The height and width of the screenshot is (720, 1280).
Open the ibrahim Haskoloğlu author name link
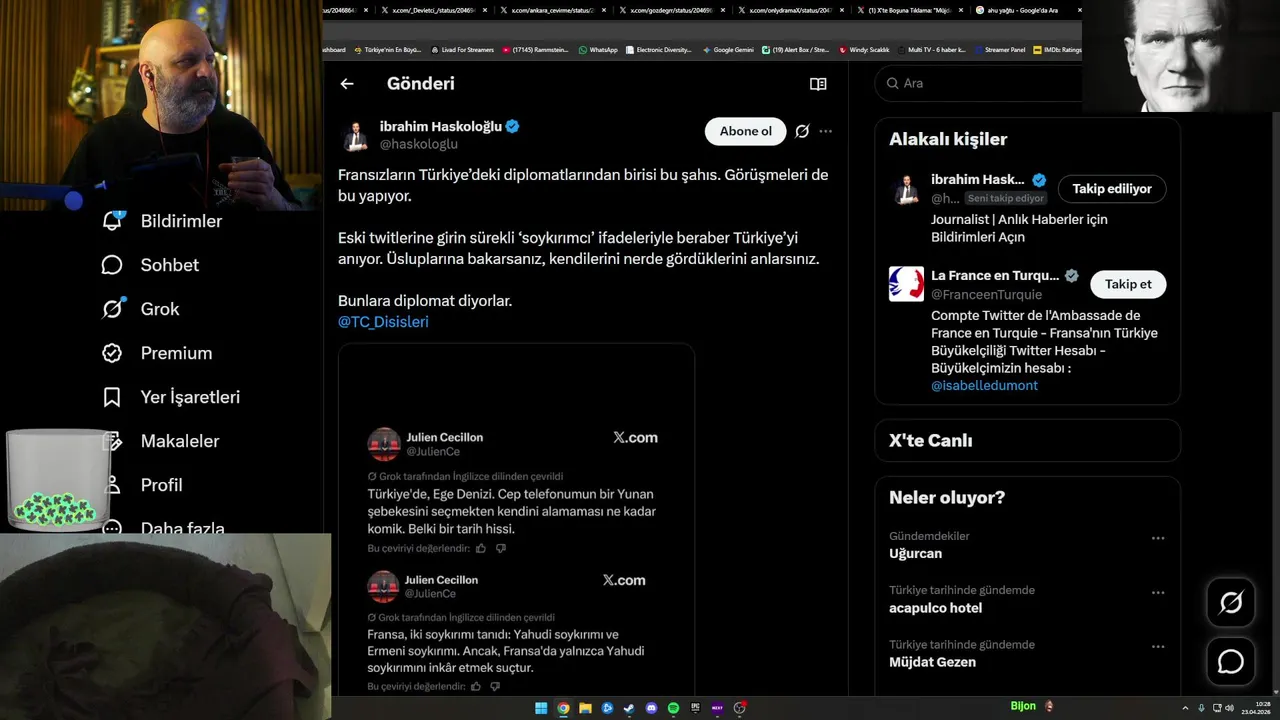[440, 126]
